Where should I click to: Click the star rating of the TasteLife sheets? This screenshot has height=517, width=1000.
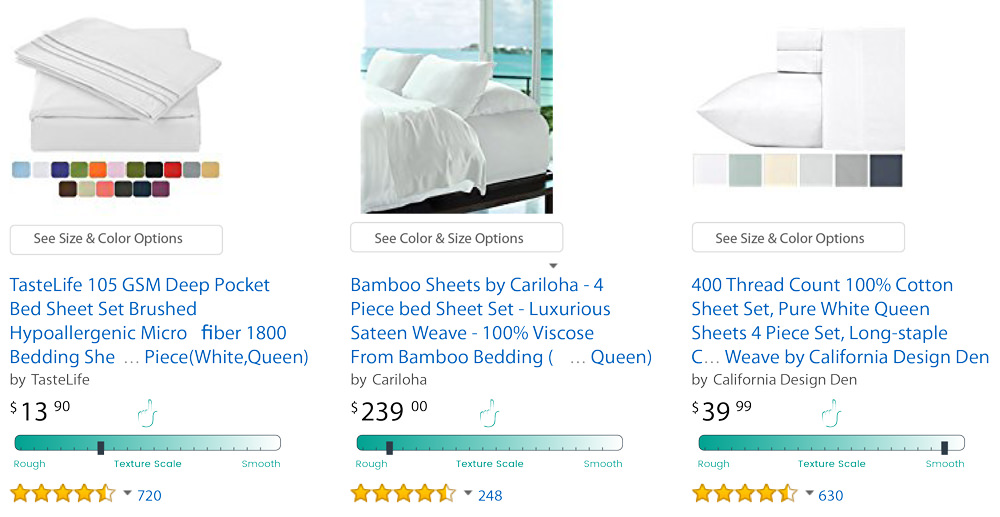point(64,494)
